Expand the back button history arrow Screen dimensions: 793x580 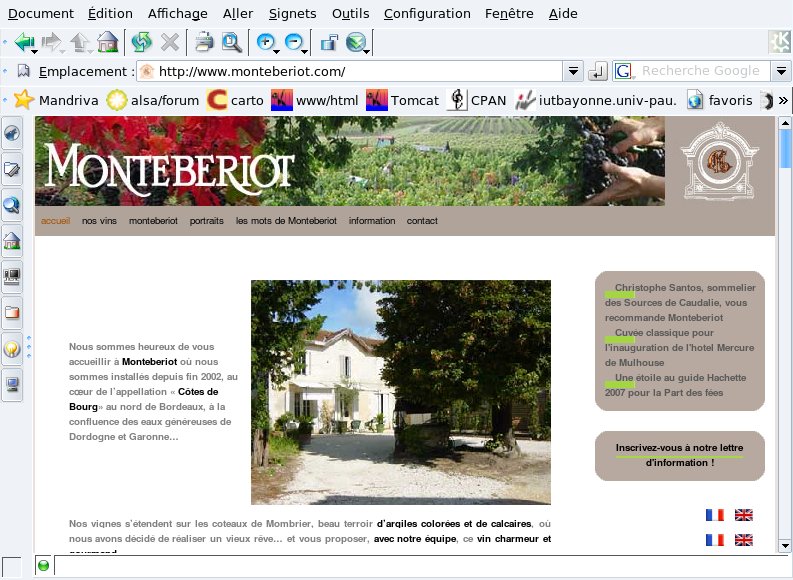coord(34,51)
